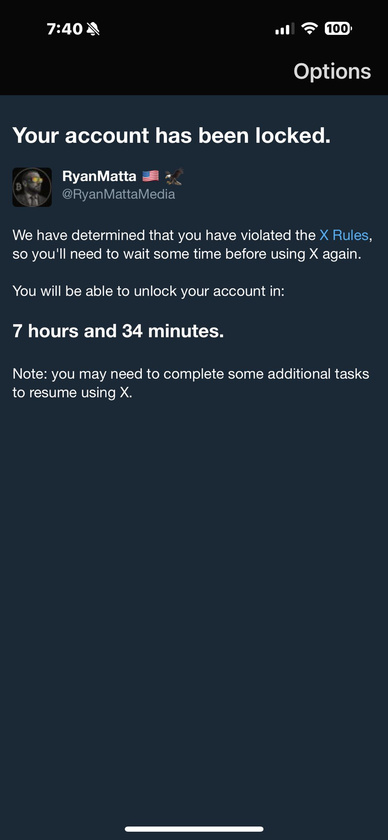Viewport: 388px width, 840px height.
Task: Tap the '7 hours and 34 minutes' countdown
Action: point(118,331)
